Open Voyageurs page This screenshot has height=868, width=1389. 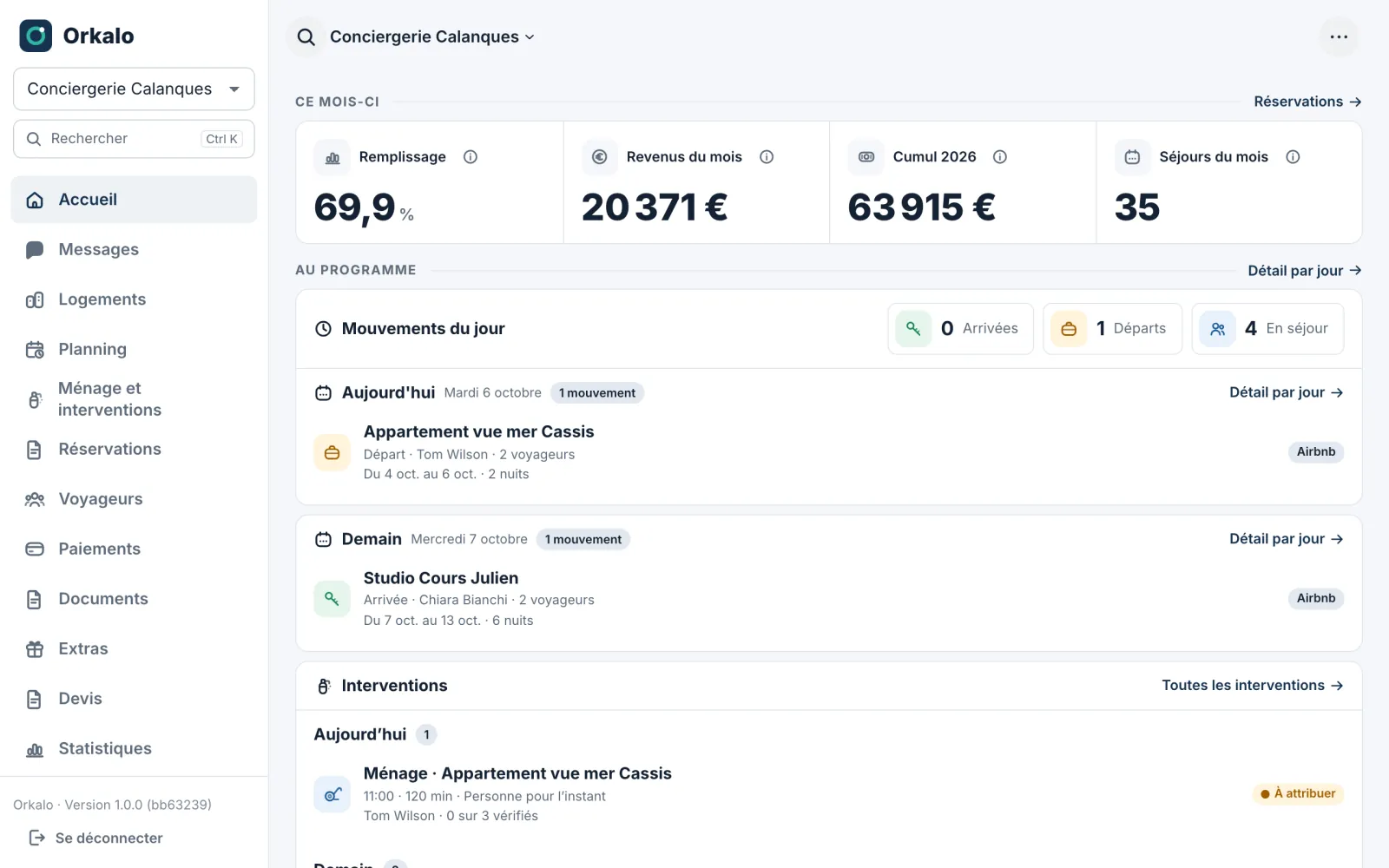pos(134,499)
